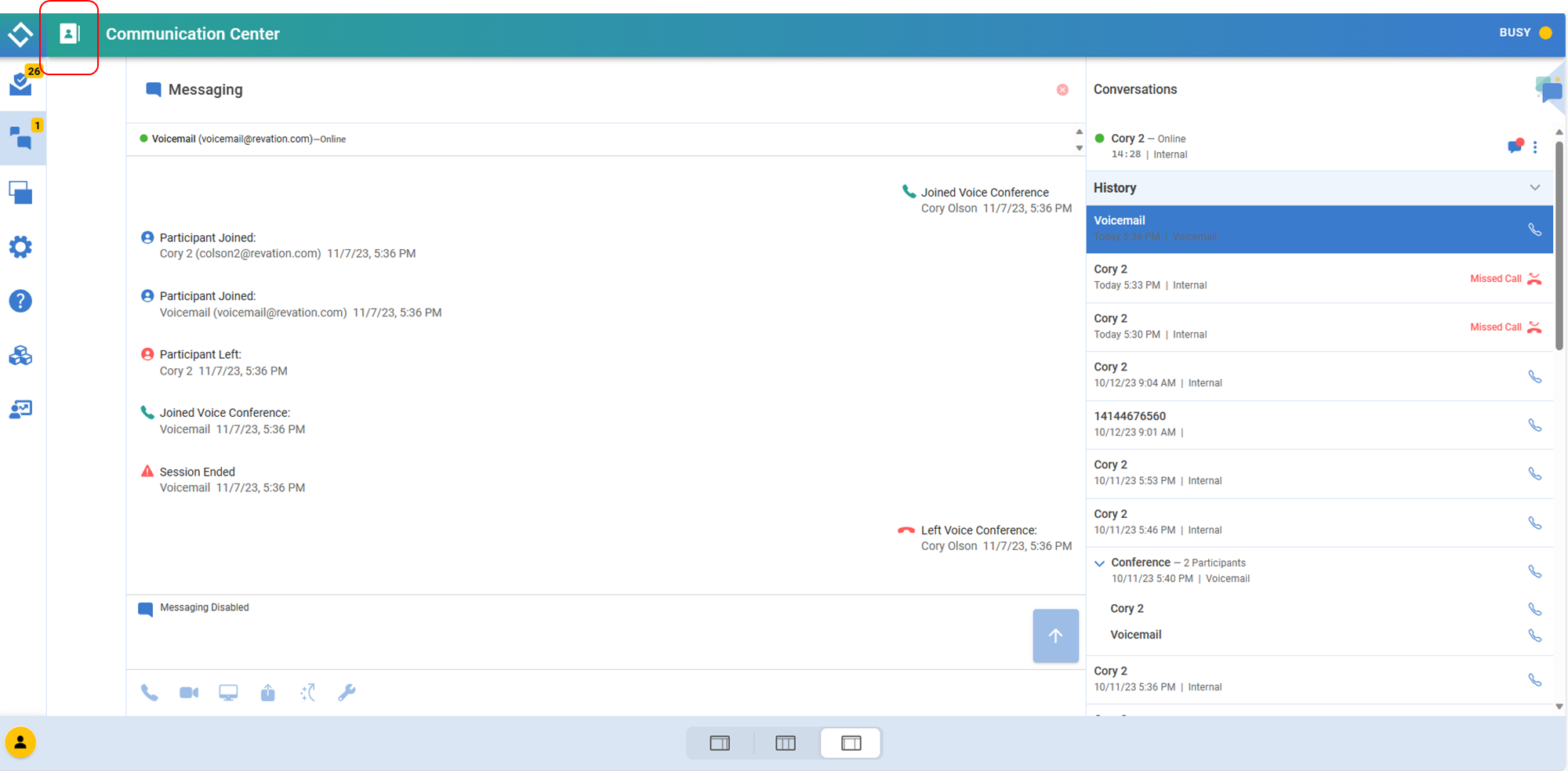
Task: Click the file upload share icon
Action: [268, 693]
